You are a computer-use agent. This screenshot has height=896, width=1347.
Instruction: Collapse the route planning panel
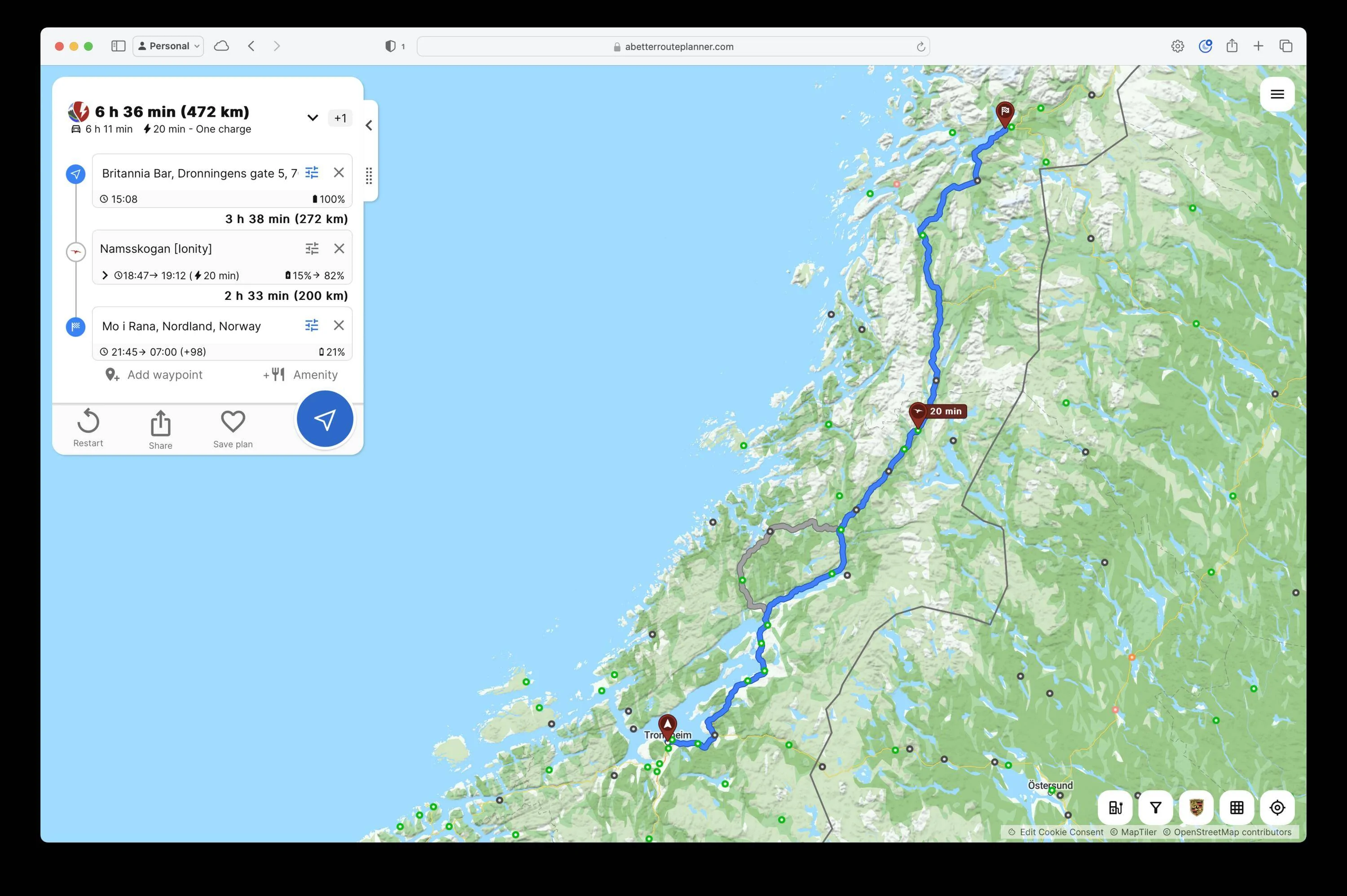(x=369, y=125)
